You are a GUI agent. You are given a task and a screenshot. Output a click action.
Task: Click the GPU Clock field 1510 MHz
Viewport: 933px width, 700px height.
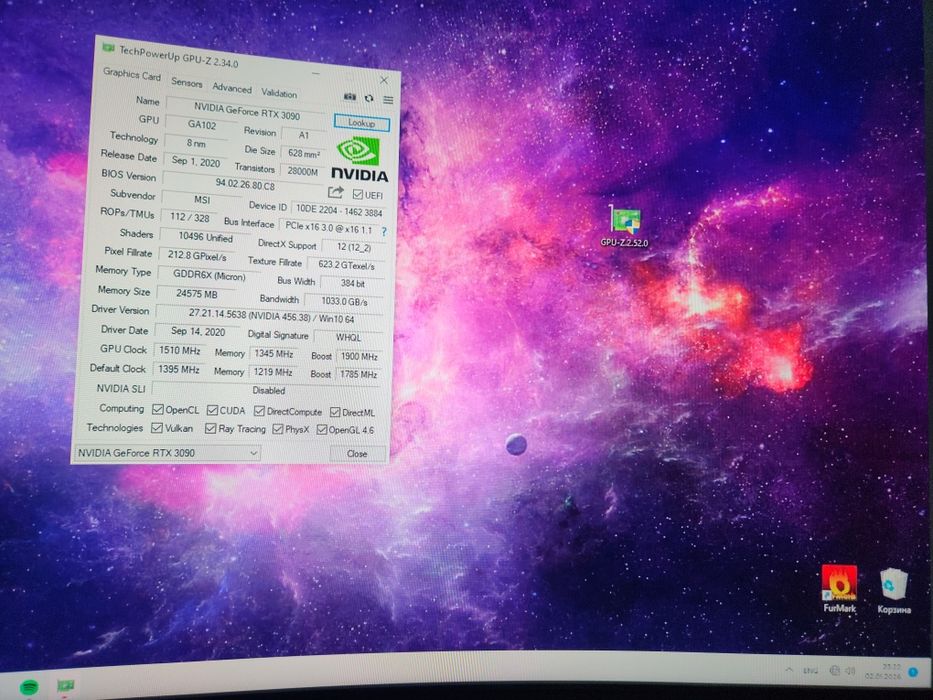point(179,351)
